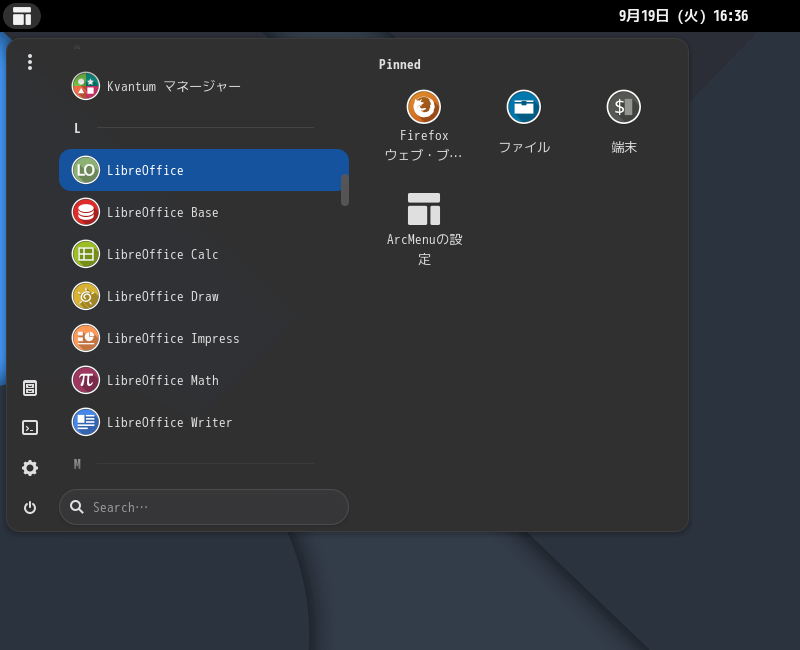Open LibreOffice Impress presentation icon

point(86,338)
